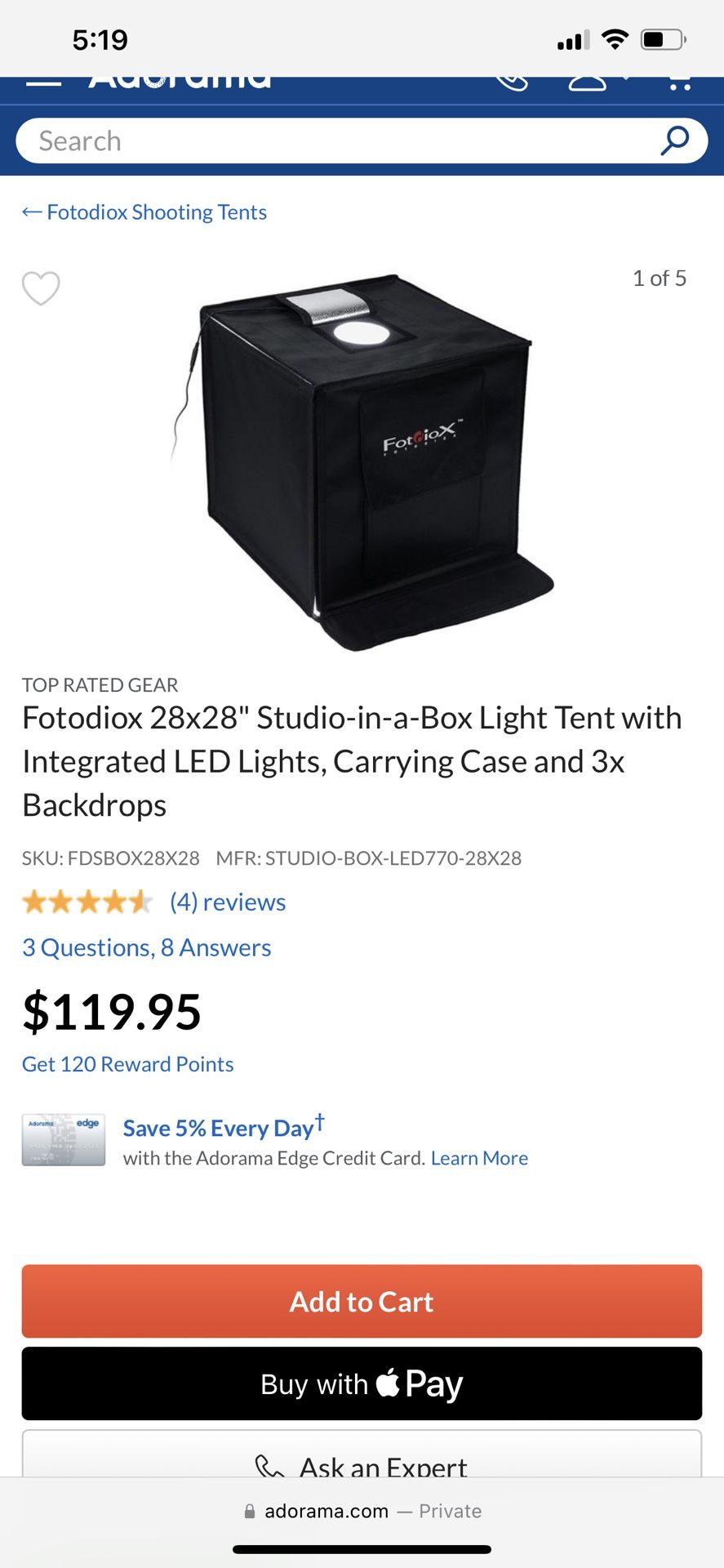Screen dimensions: 724x1568
Task: Favorite the light tent with the heart icon
Action: pos(41,287)
